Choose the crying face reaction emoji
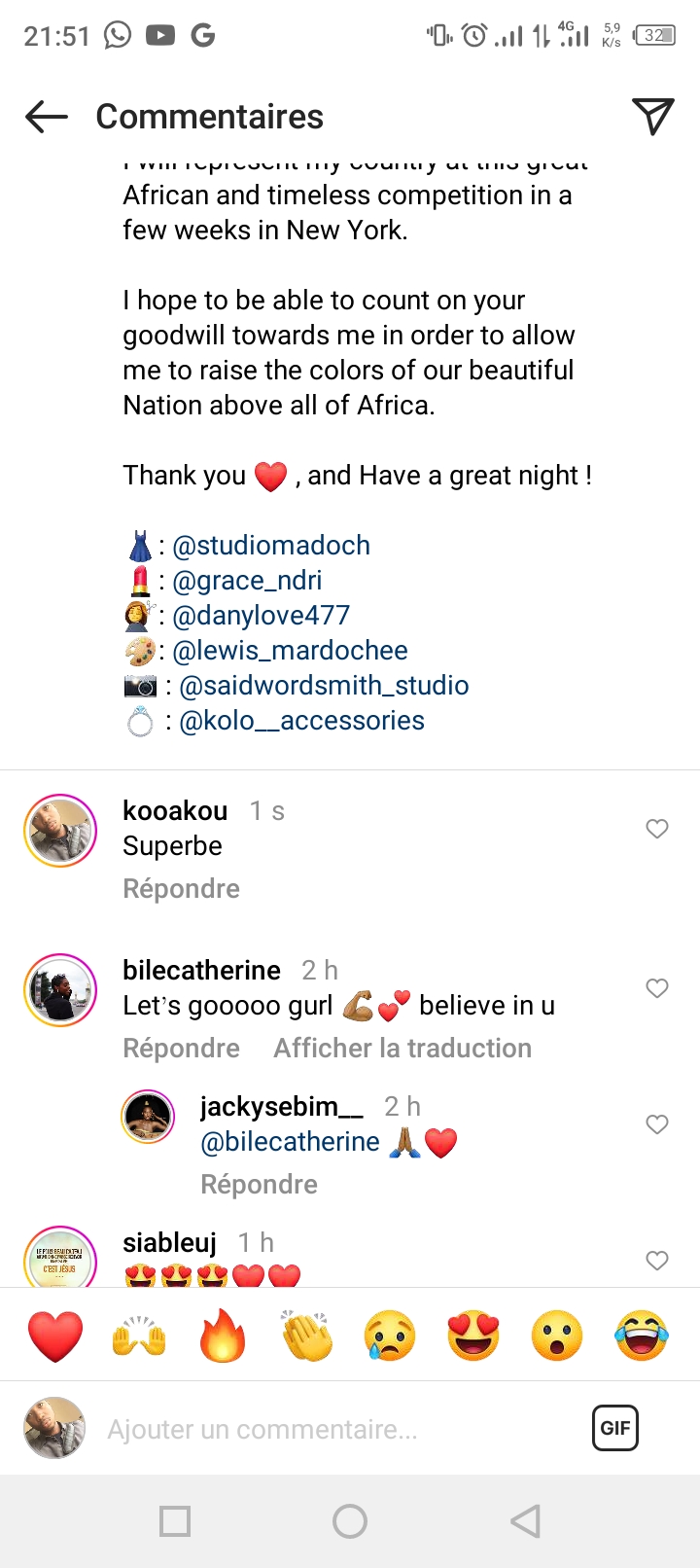Screen dimensions: 700x1568 [x=390, y=1335]
